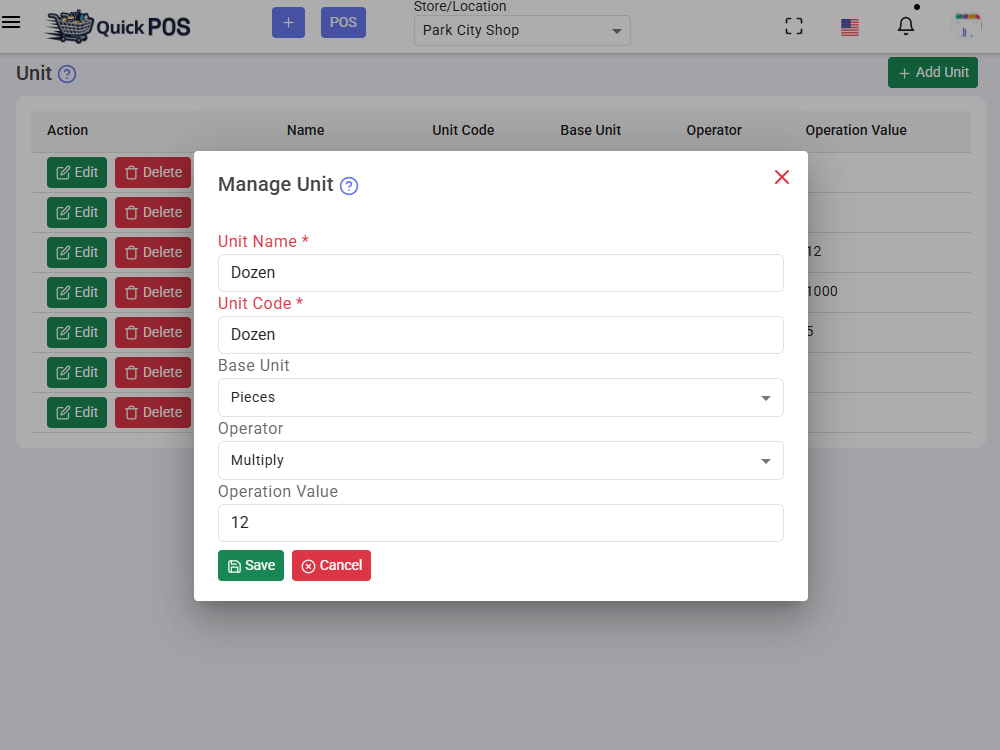Click Delete in the last table row
Image resolution: width=1000 pixels, height=750 pixels.
click(153, 413)
